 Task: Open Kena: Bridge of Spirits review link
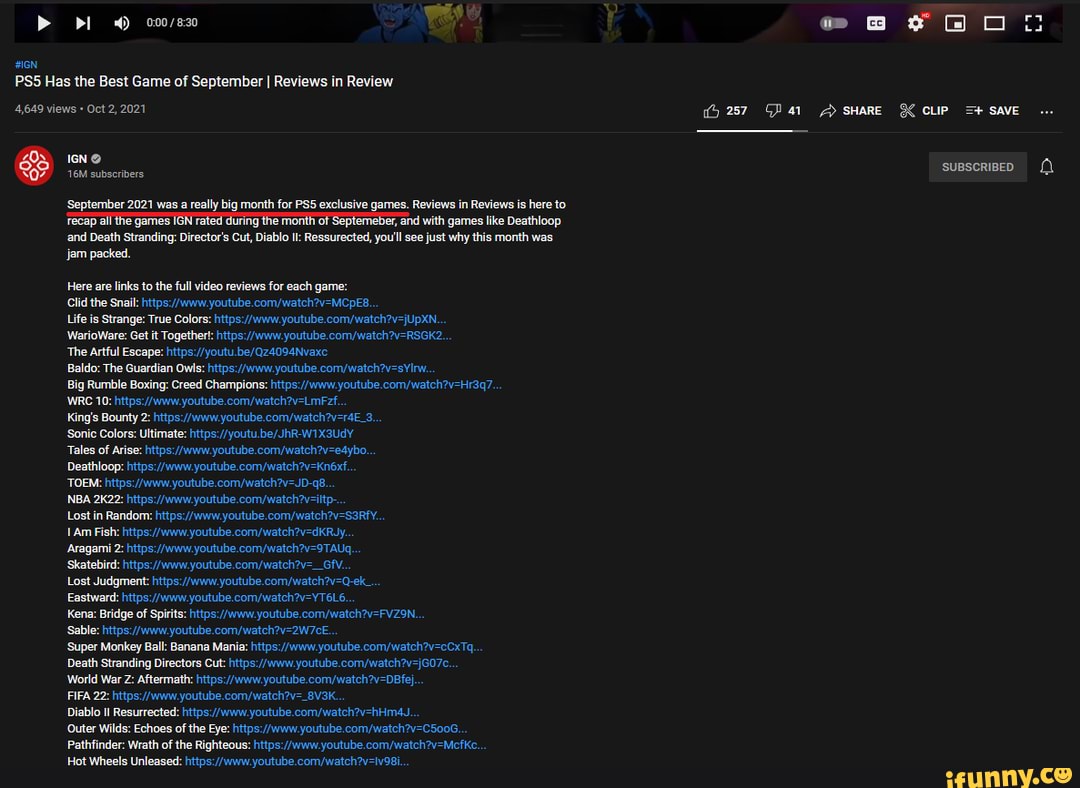pyautogui.click(x=307, y=614)
